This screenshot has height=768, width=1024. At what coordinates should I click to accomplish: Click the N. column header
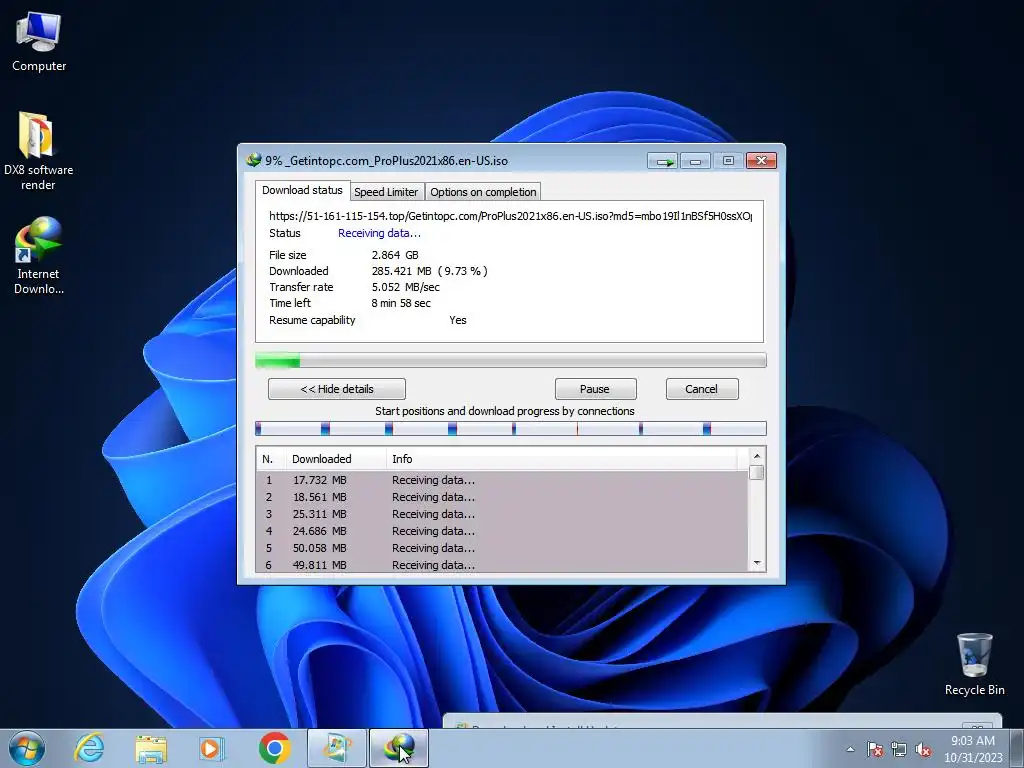tap(270, 458)
